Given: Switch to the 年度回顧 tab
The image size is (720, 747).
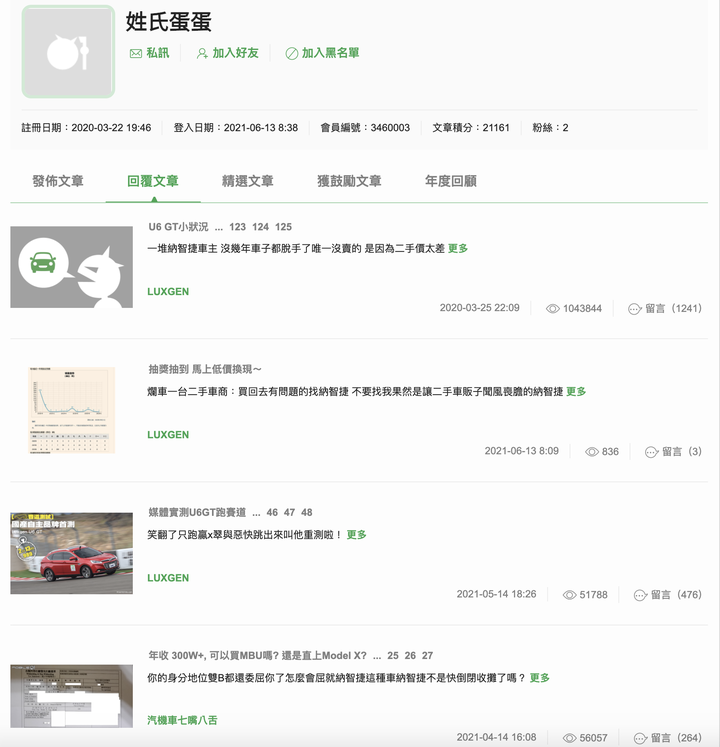Looking at the screenshot, I should coord(451,181).
